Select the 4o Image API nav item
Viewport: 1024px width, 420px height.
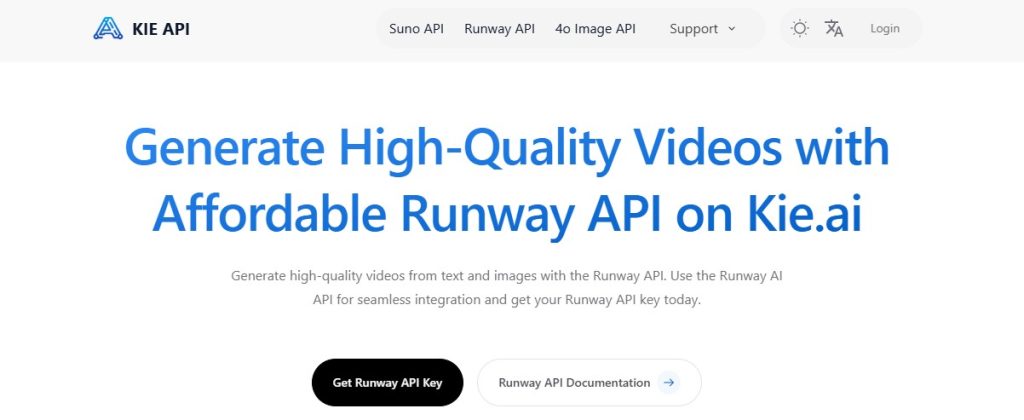[x=595, y=29]
